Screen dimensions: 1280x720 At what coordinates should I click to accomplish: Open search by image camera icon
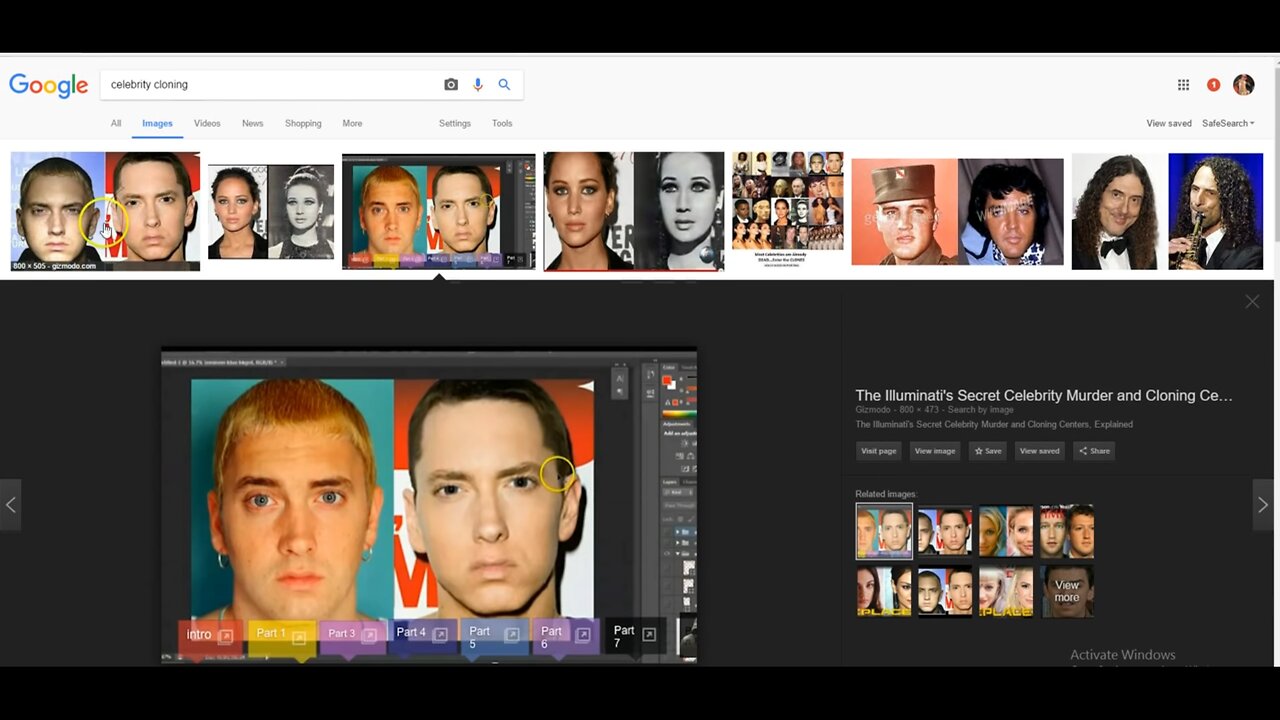coord(451,85)
